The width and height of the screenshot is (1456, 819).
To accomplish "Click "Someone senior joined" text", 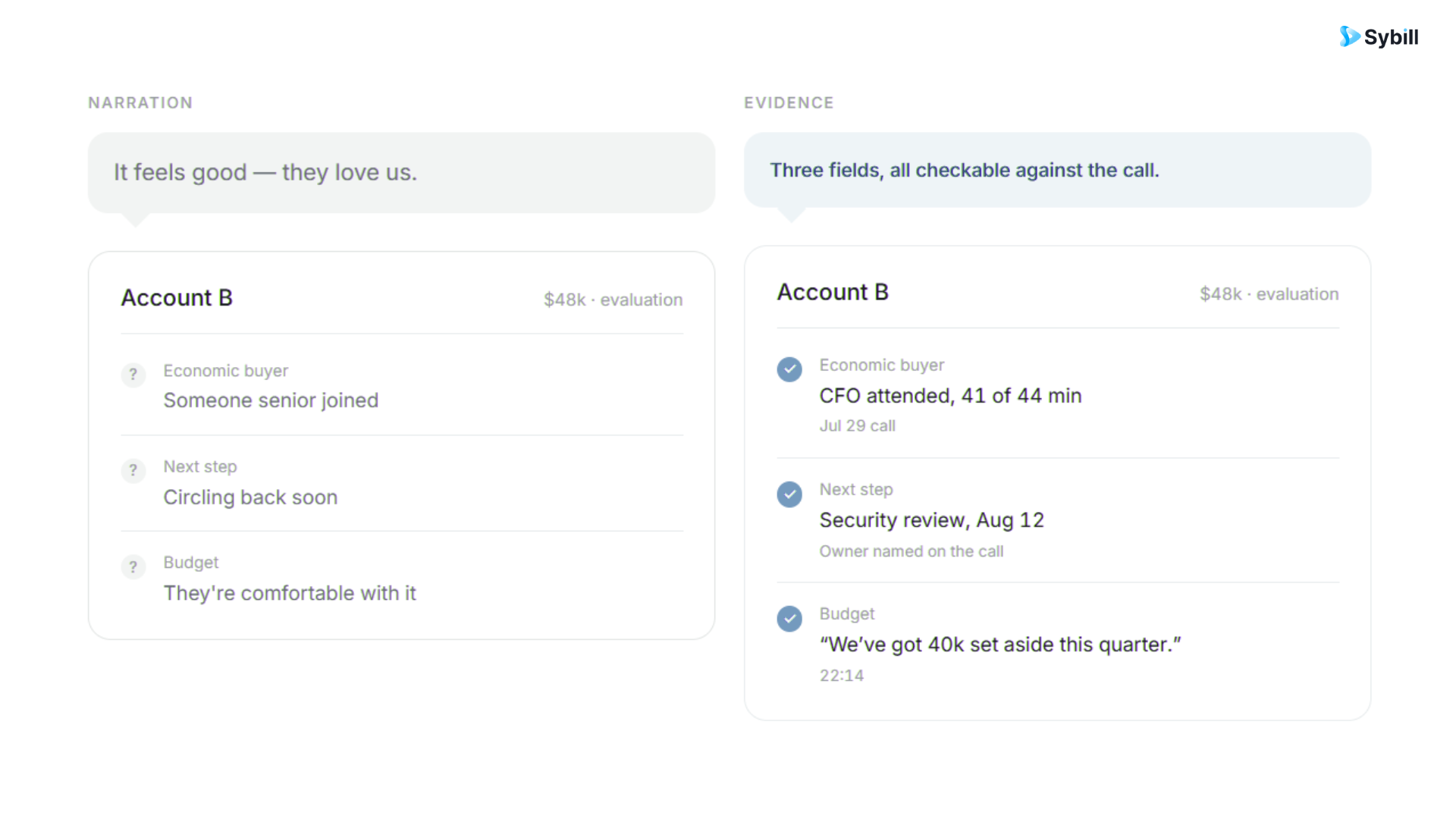I will tap(271, 400).
